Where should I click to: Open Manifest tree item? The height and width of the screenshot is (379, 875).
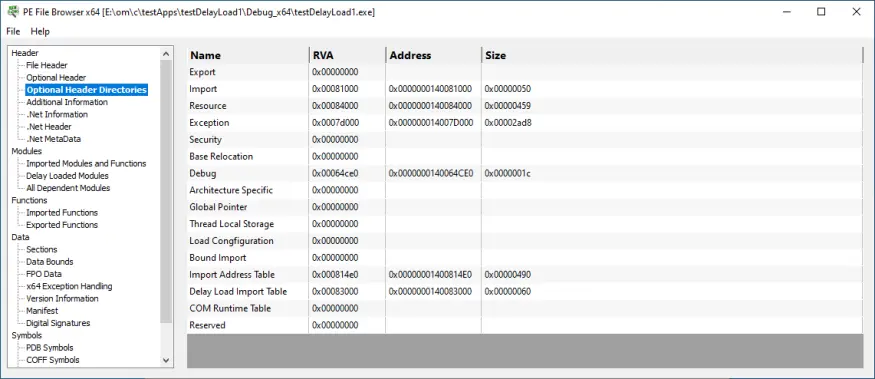click(42, 311)
